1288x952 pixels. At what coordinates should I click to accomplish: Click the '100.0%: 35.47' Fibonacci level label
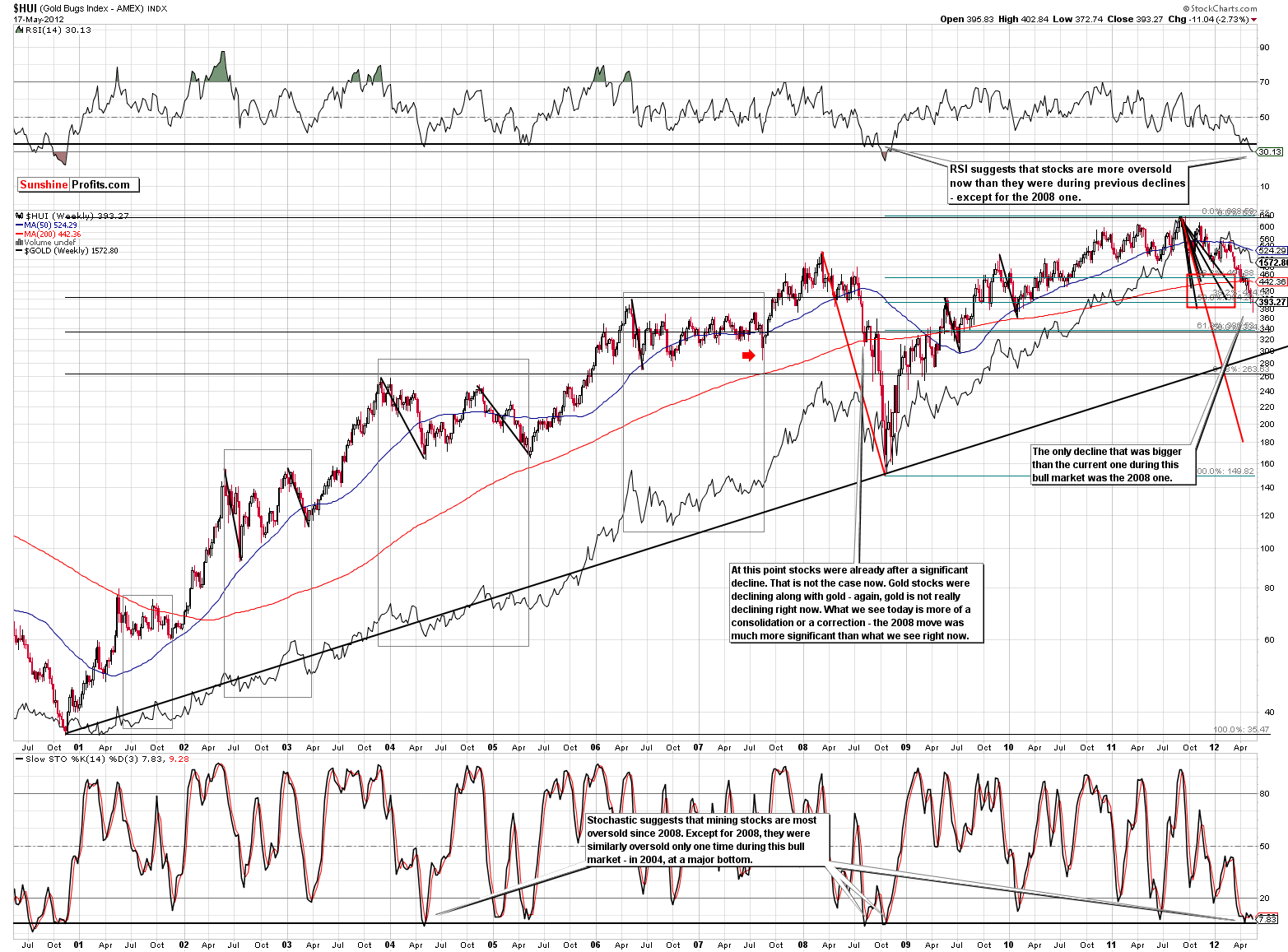(1241, 729)
